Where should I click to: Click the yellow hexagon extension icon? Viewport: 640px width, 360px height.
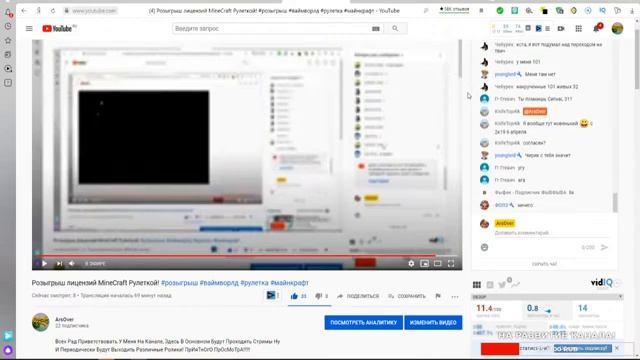(x=574, y=11)
